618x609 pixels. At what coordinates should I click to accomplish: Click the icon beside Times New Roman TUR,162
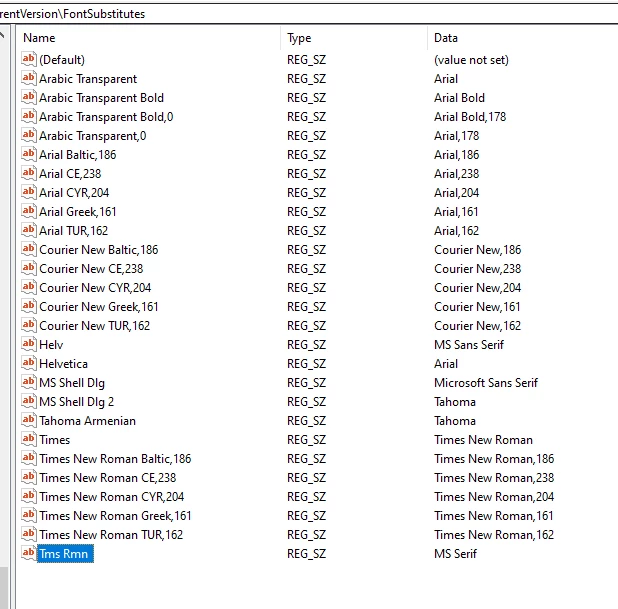coord(29,535)
